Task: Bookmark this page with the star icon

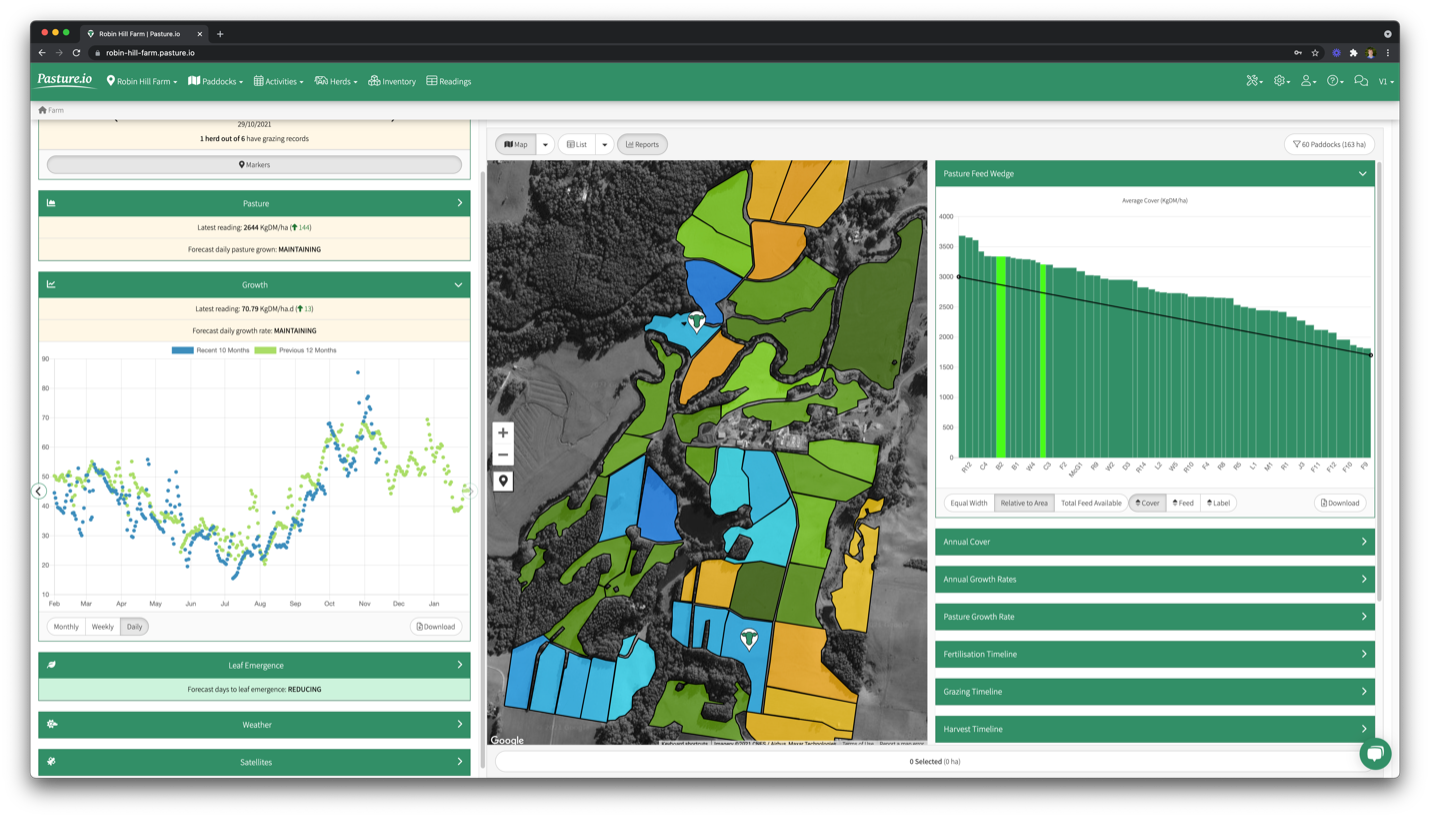Action: tap(1315, 52)
